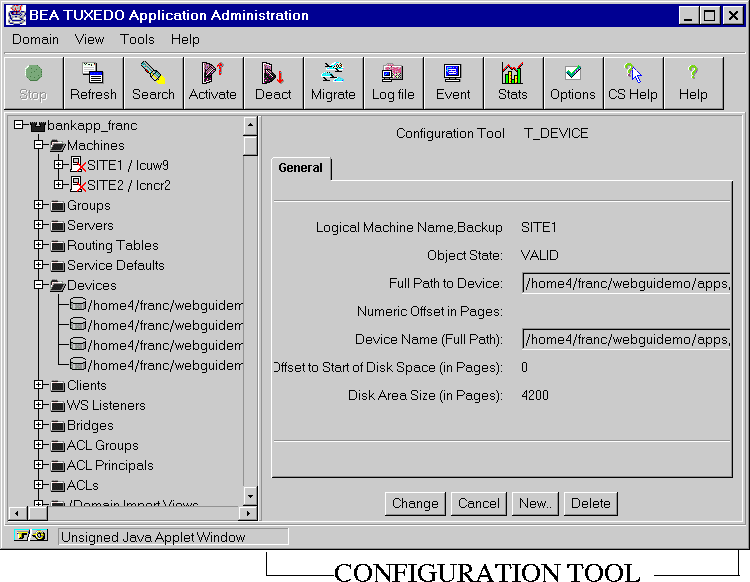Click the New.. button
750x582 pixels.
[x=535, y=504]
